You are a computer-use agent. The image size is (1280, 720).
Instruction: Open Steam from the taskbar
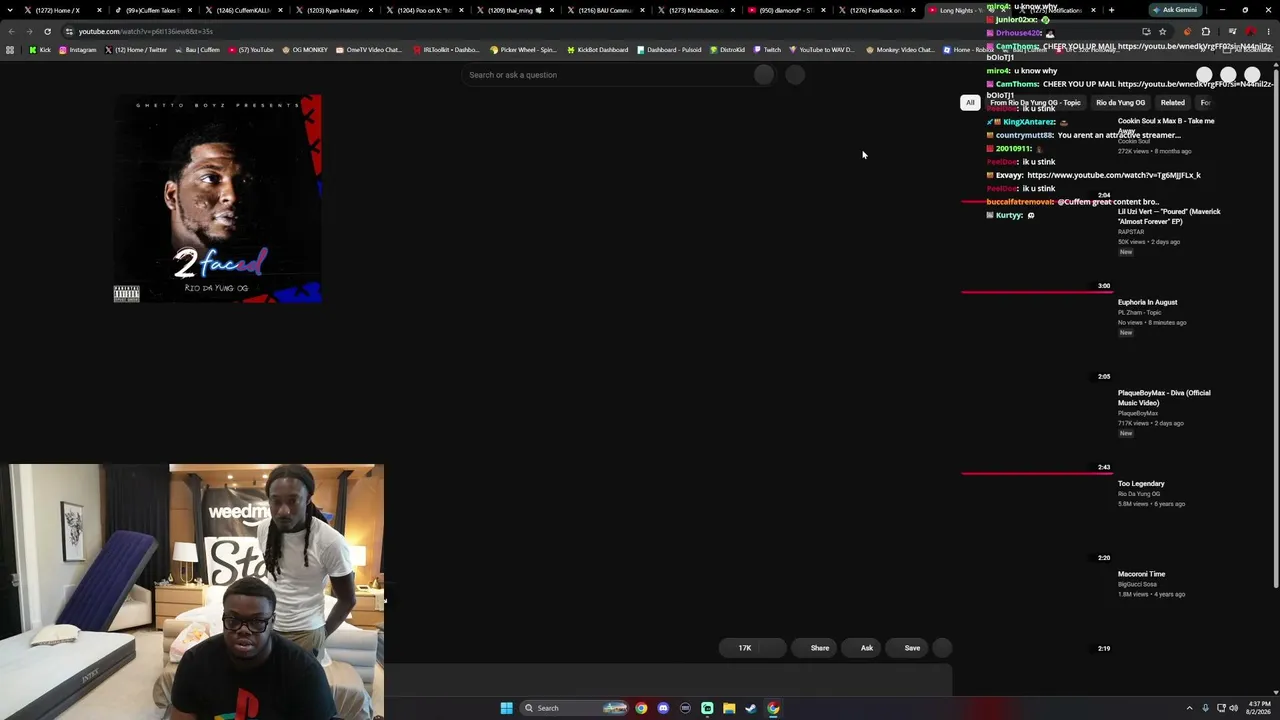tap(751, 708)
